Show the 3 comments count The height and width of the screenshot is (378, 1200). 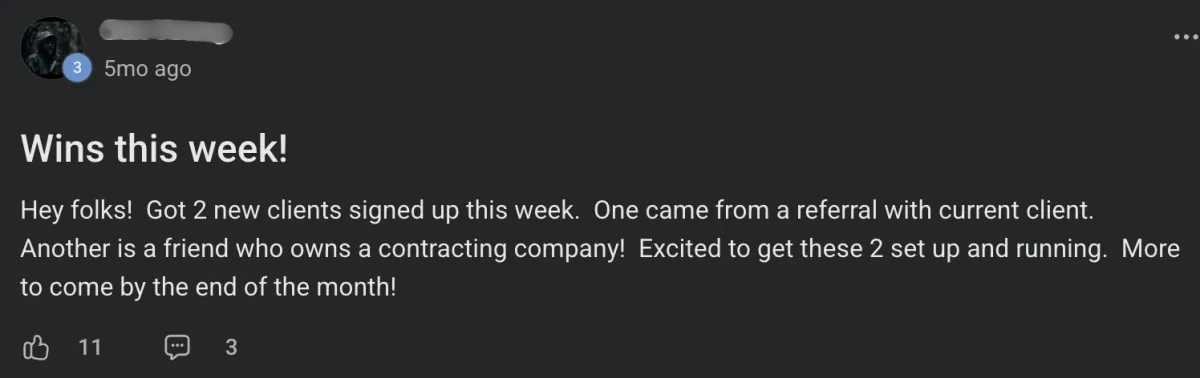point(231,348)
